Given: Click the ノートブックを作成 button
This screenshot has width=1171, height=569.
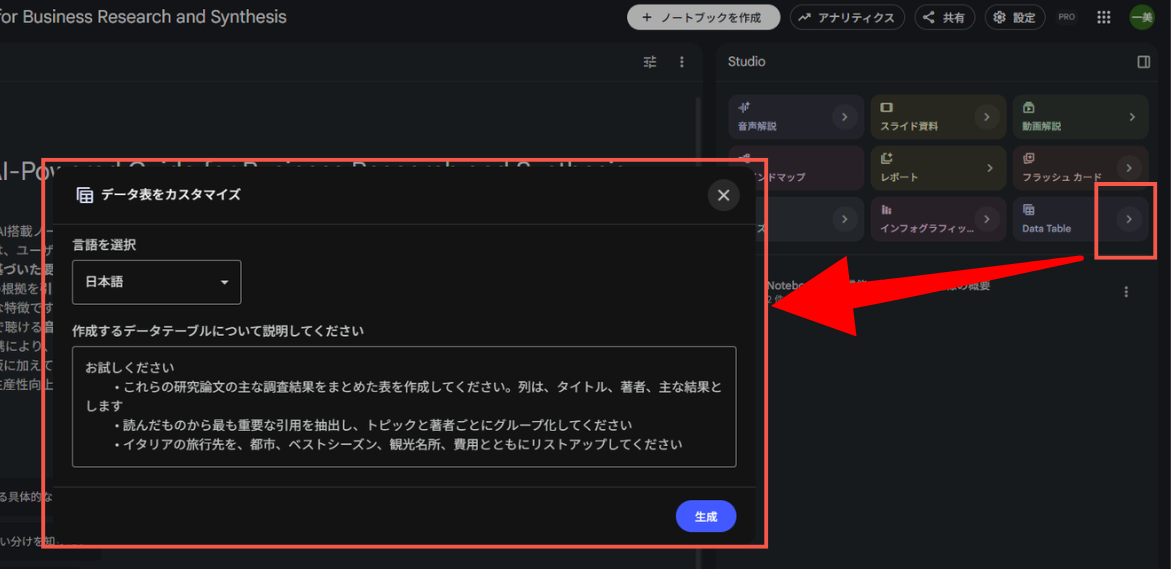Looking at the screenshot, I should [x=703, y=17].
